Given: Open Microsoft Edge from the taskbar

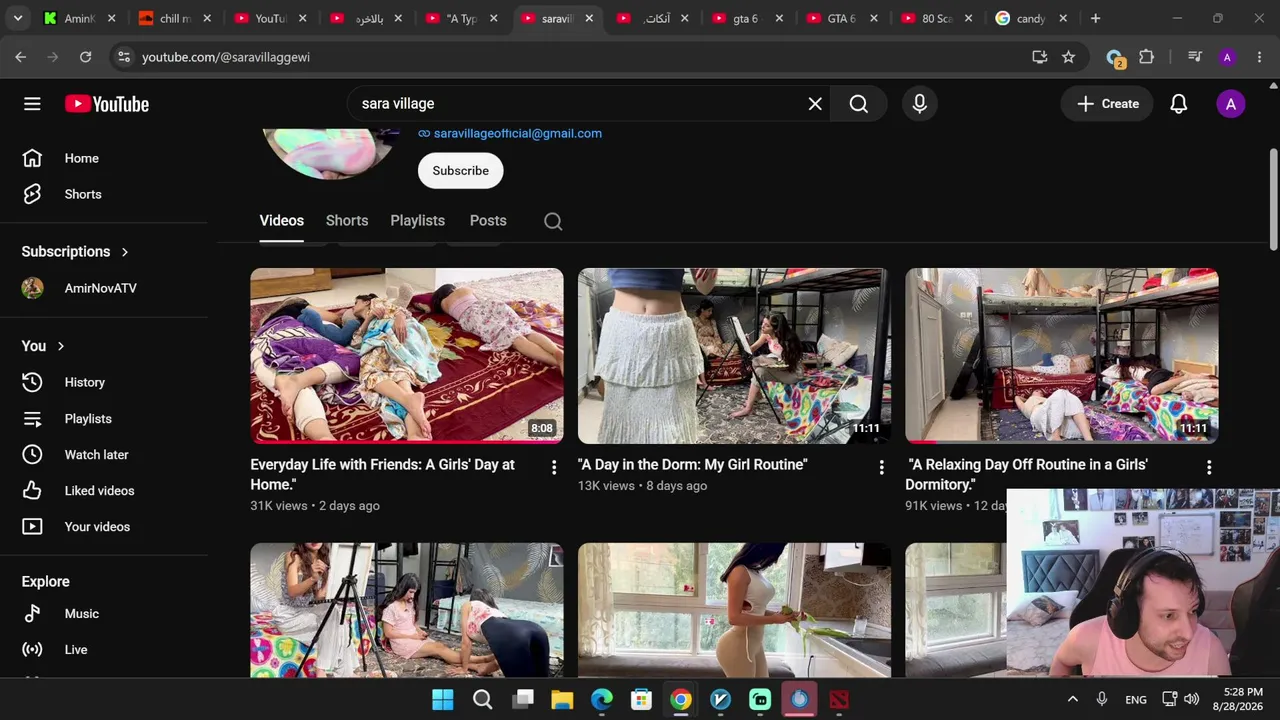Looking at the screenshot, I should coord(602,700).
